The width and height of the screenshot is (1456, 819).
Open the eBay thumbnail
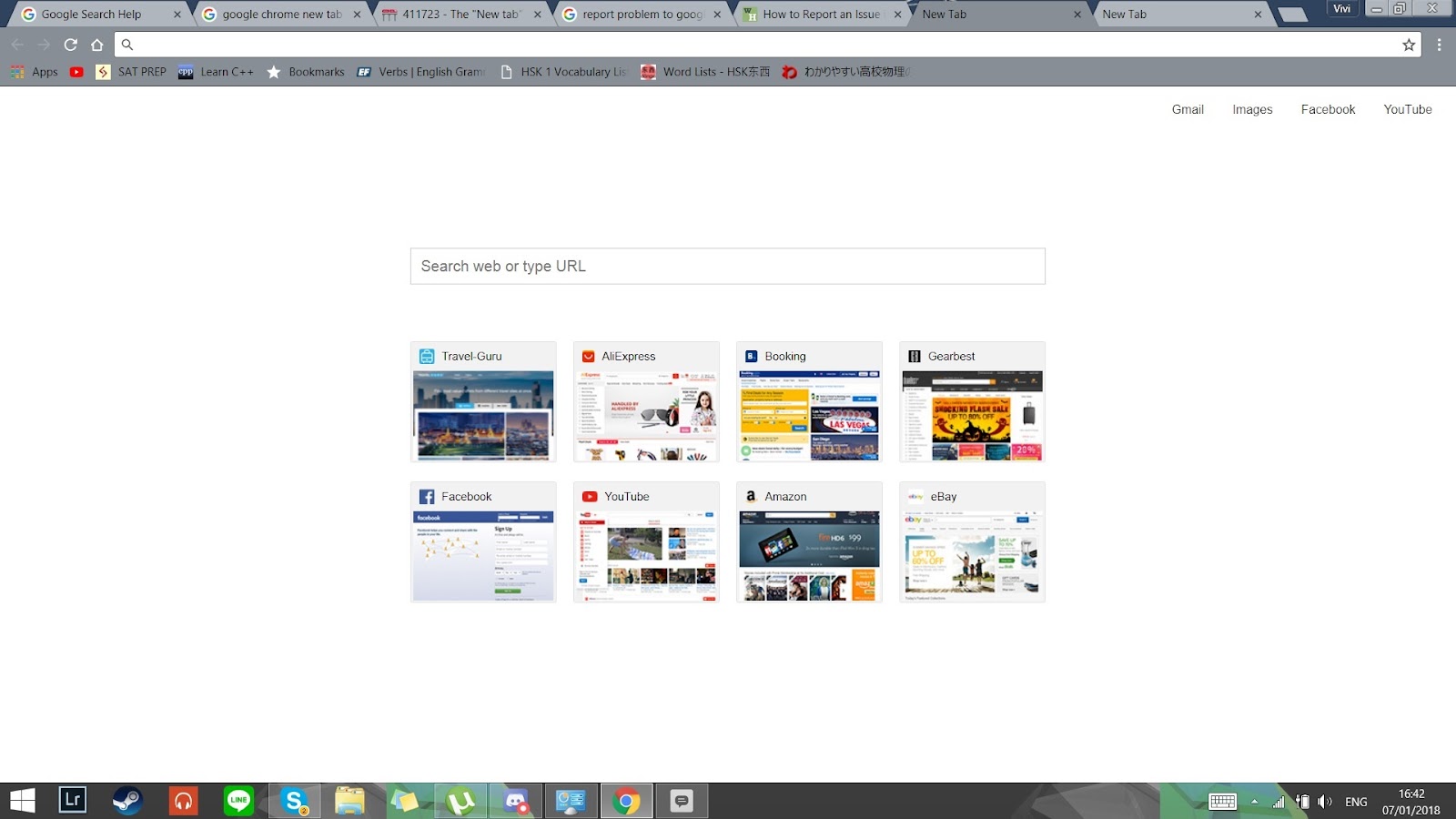pyautogui.click(x=972, y=542)
